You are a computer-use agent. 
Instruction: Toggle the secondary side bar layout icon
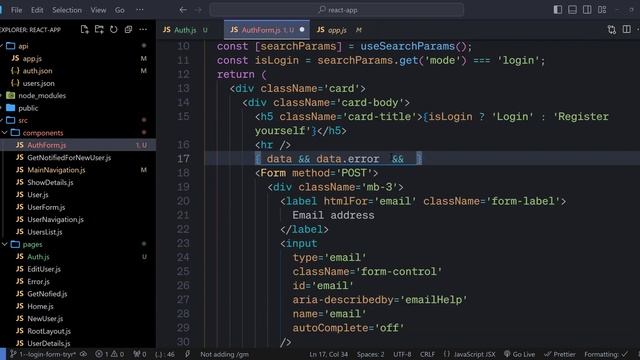pos(587,10)
